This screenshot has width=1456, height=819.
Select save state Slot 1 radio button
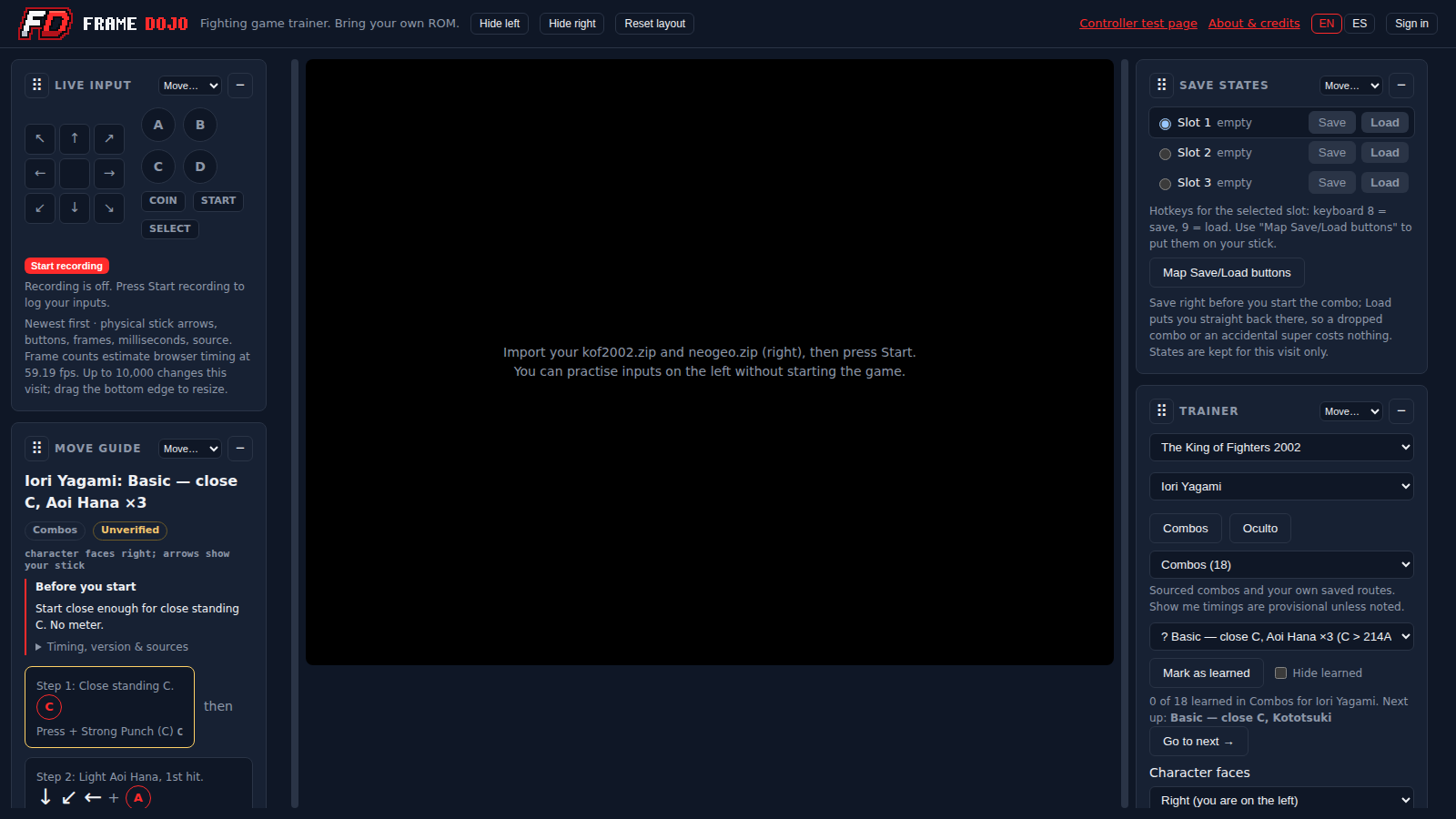1165,124
